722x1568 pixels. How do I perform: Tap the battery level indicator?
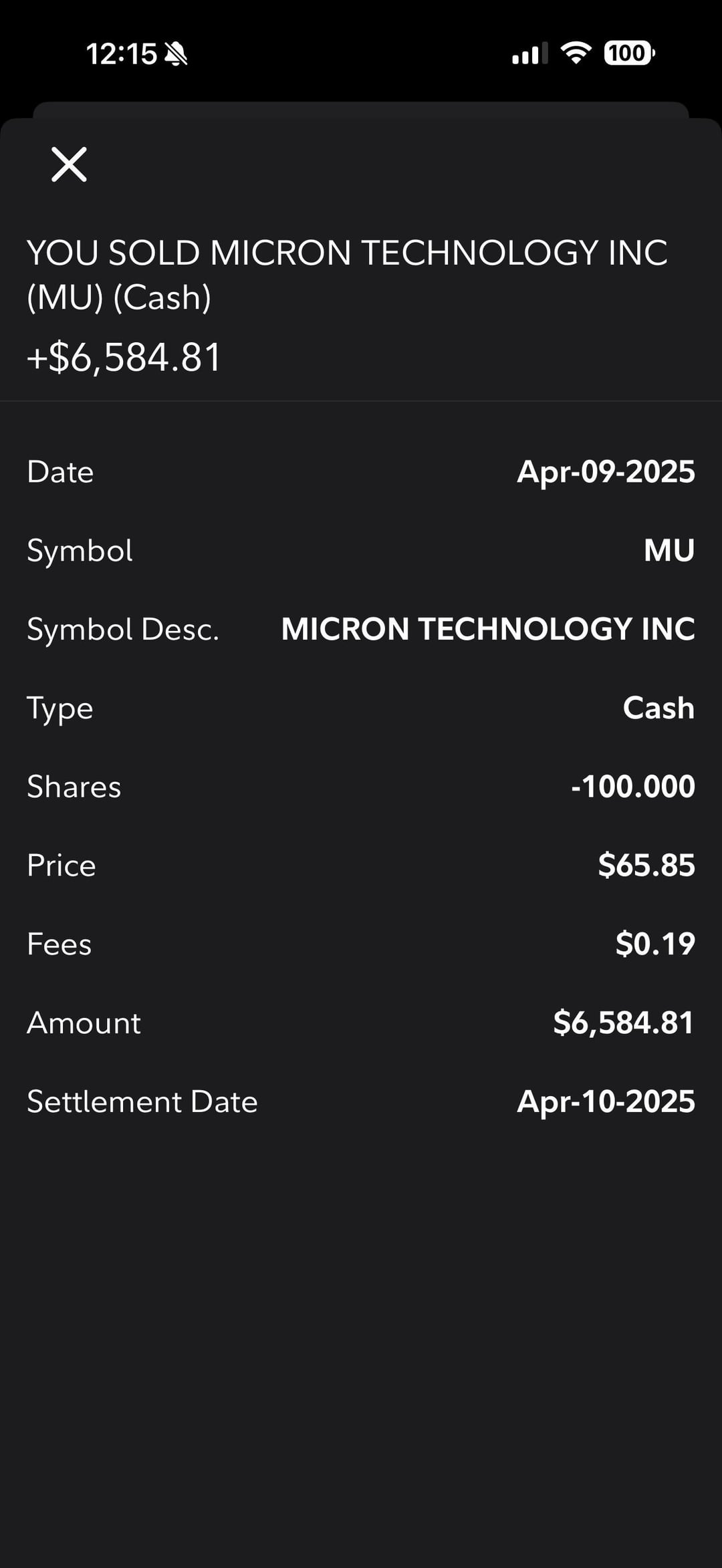(x=628, y=53)
